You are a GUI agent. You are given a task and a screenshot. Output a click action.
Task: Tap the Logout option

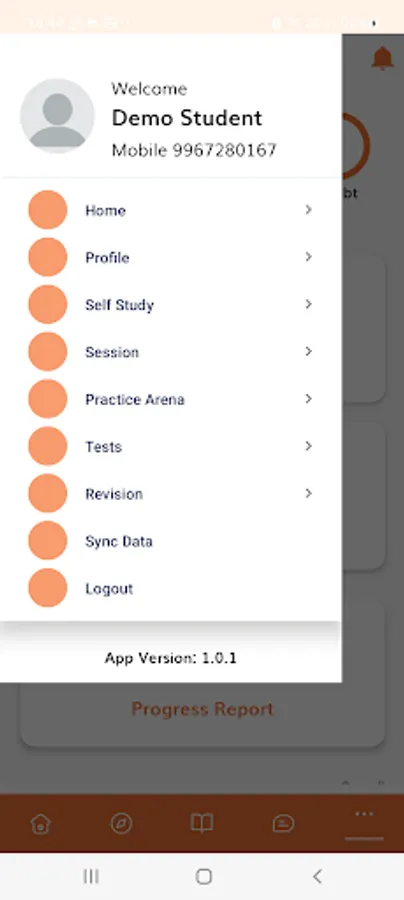tap(170, 588)
